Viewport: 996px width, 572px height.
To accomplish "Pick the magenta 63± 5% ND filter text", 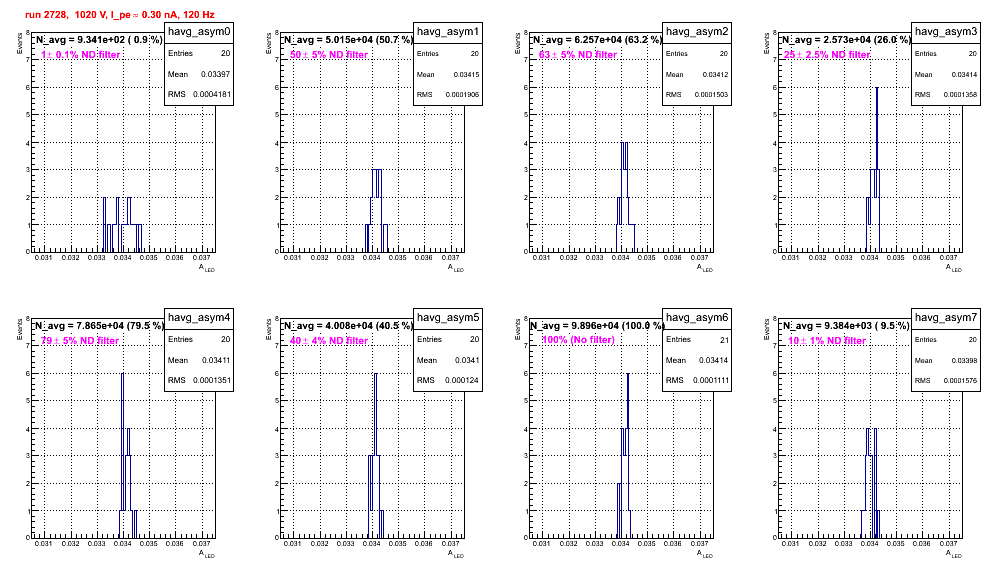I will pos(578,55).
